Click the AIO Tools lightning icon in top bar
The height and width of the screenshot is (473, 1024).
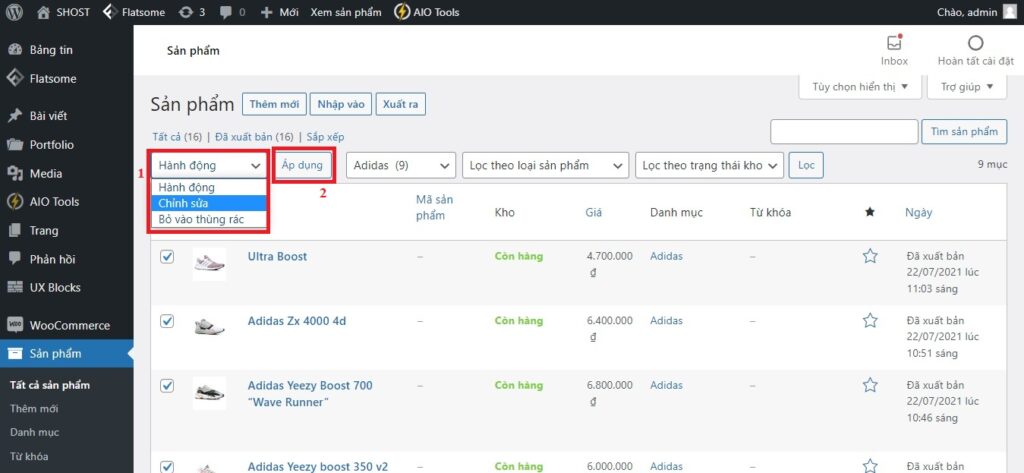[401, 12]
